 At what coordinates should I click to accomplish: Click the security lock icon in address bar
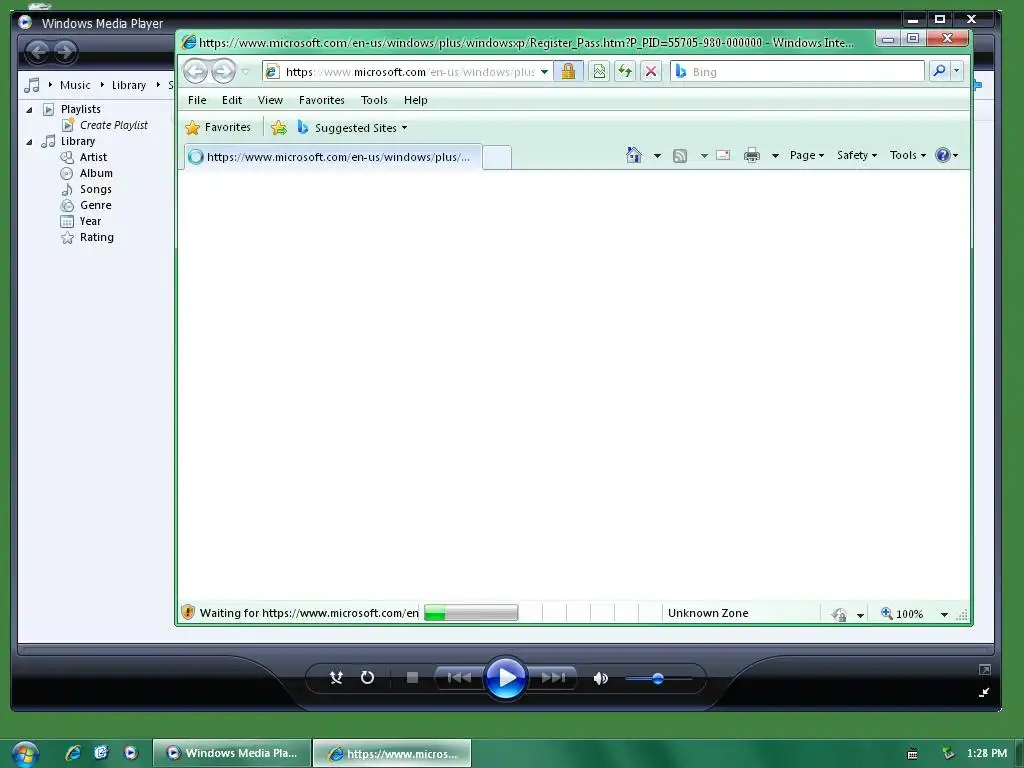point(568,71)
